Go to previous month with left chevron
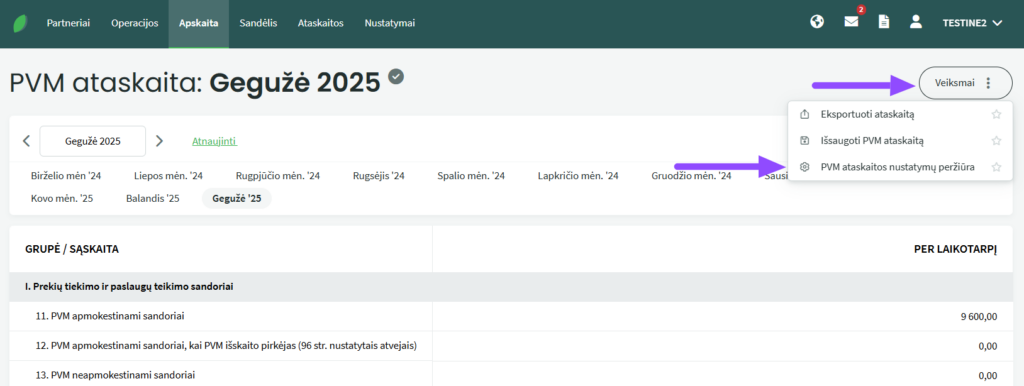This screenshot has width=1024, height=386. click(26, 140)
